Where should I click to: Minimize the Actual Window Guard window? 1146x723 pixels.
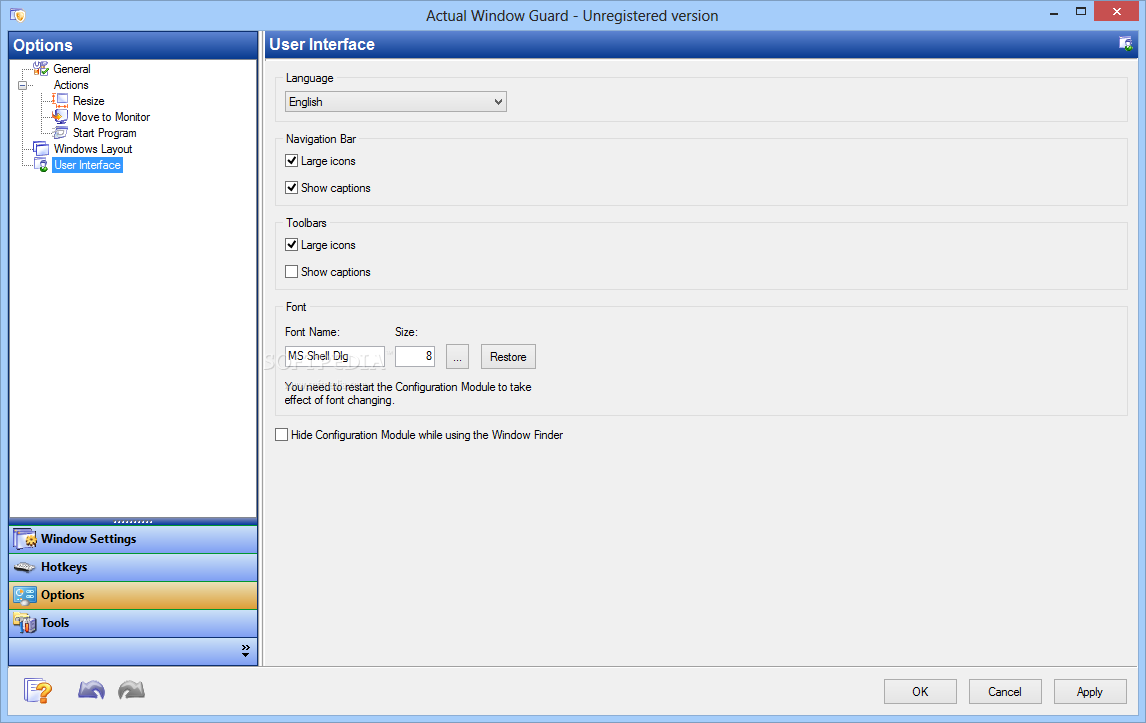click(x=1054, y=14)
